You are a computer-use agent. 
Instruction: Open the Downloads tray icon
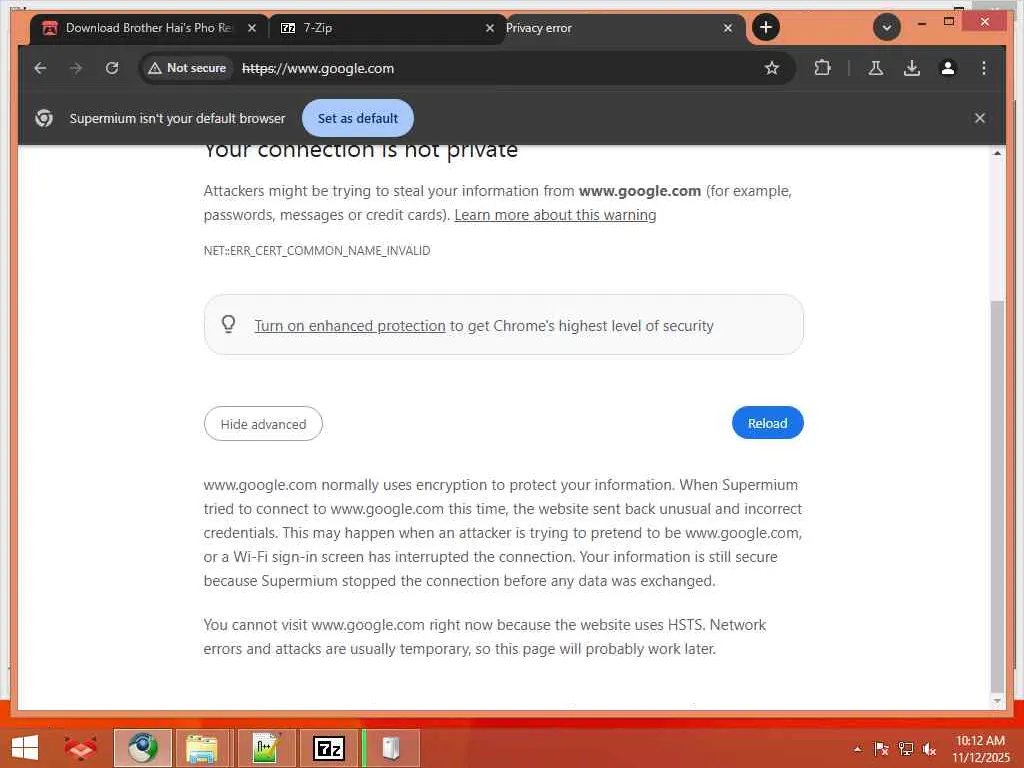912,68
